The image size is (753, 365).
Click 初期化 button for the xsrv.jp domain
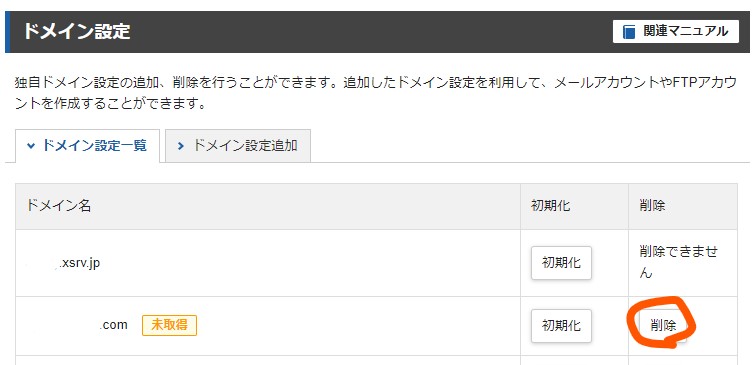tap(561, 263)
